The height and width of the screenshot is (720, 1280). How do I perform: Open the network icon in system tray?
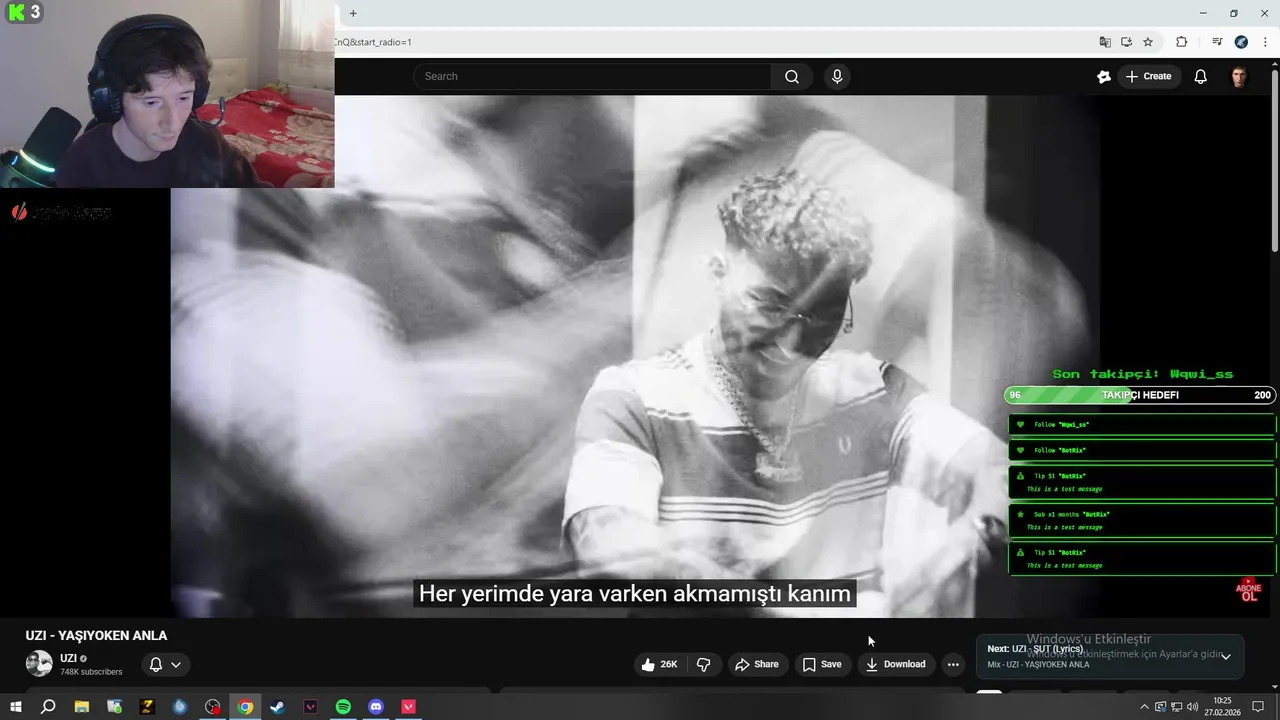[1176, 707]
